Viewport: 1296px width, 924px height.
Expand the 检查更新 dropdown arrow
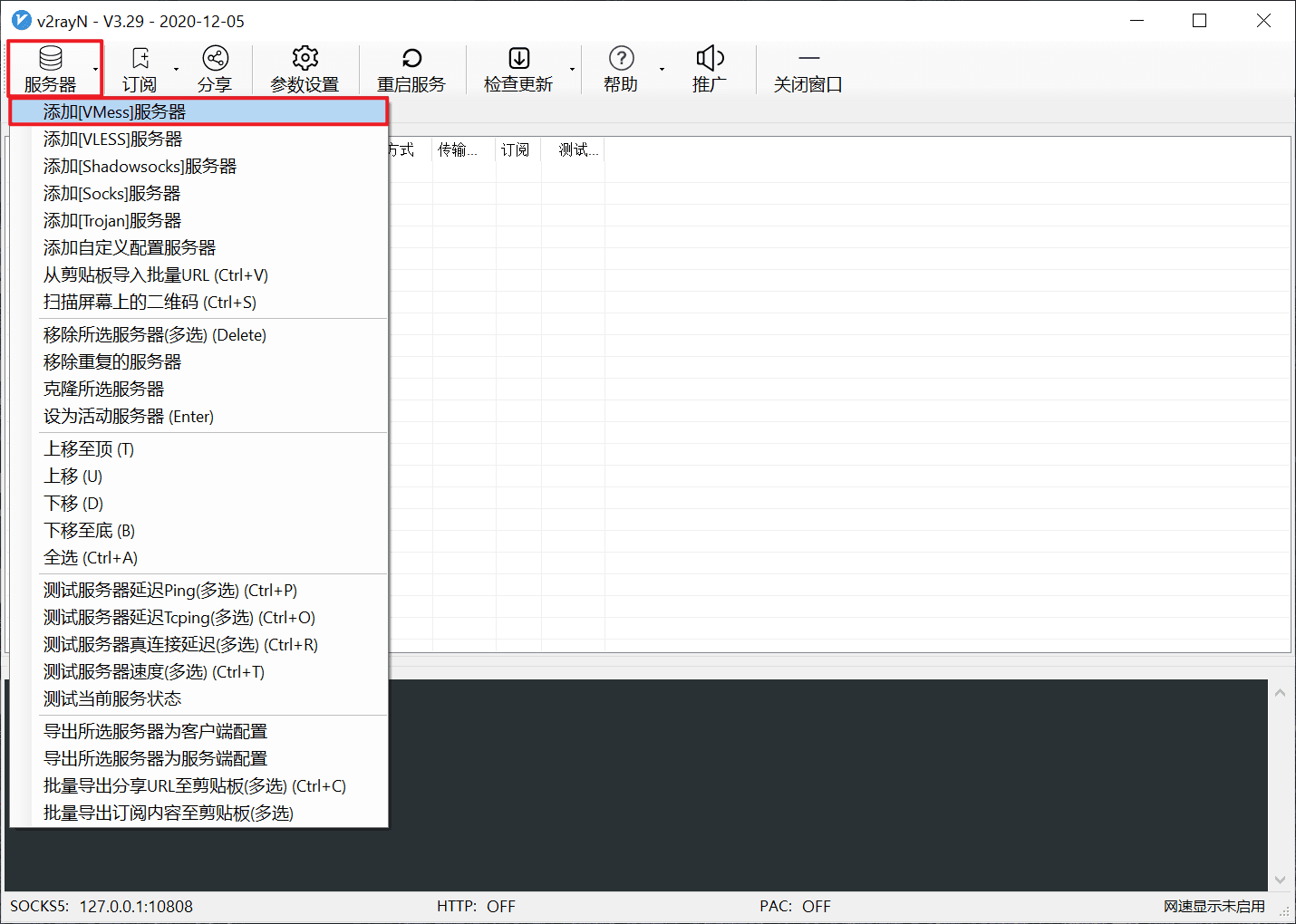pyautogui.click(x=572, y=69)
